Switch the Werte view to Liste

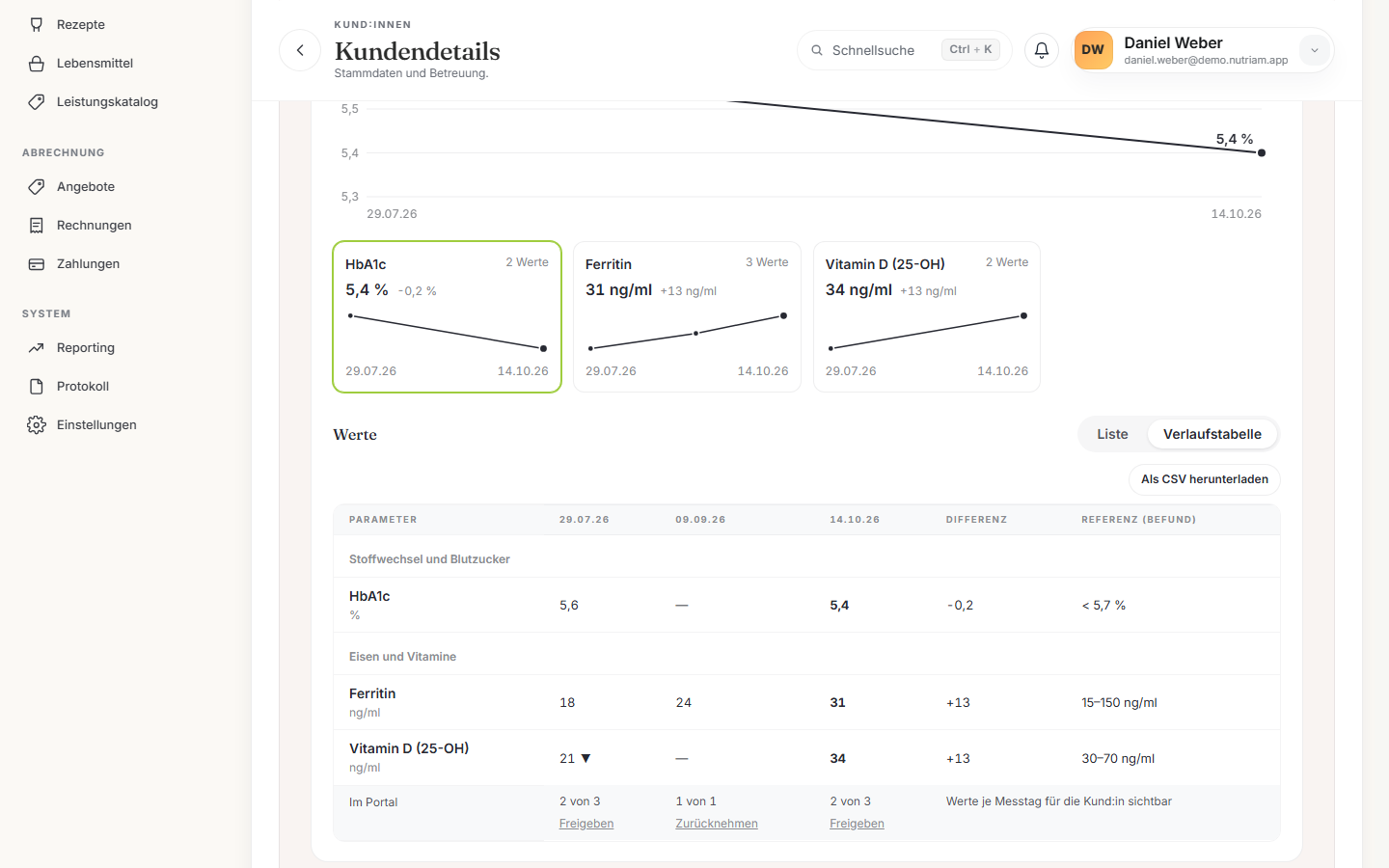click(1112, 434)
